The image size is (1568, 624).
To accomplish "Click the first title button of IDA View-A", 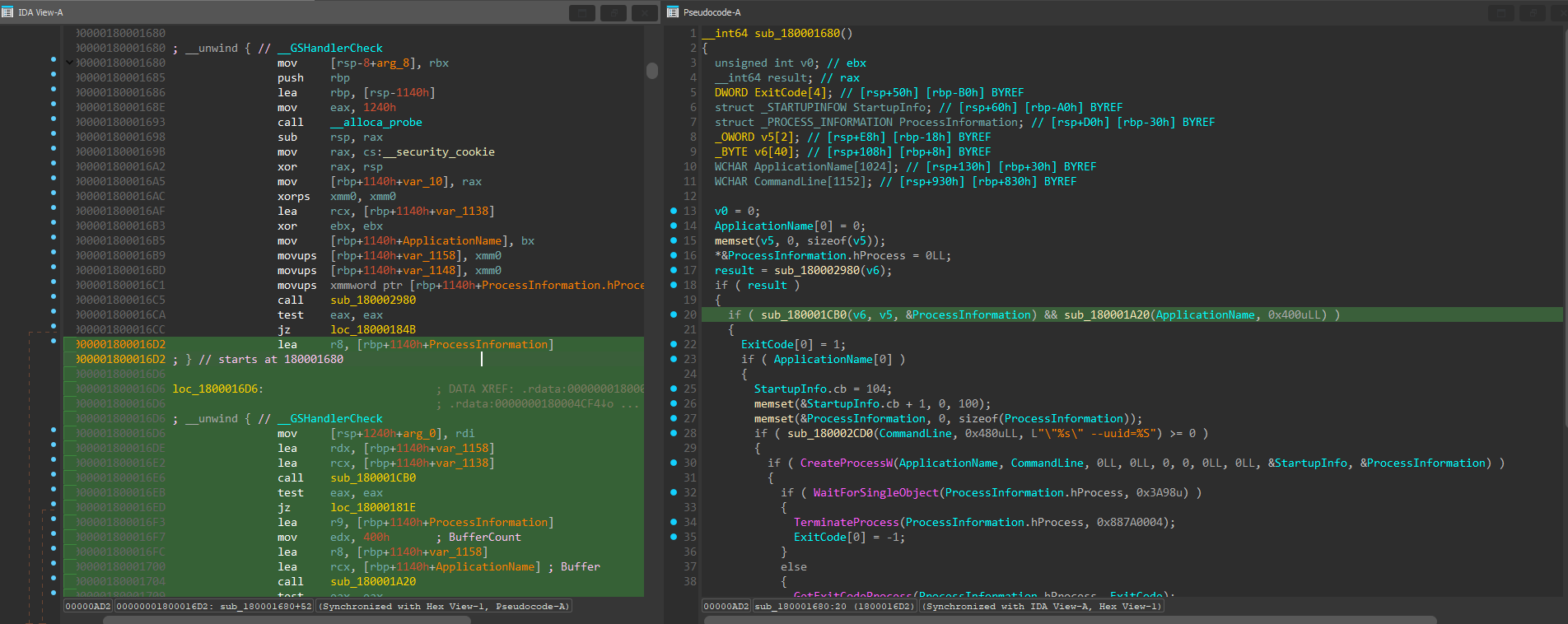I will point(582,13).
